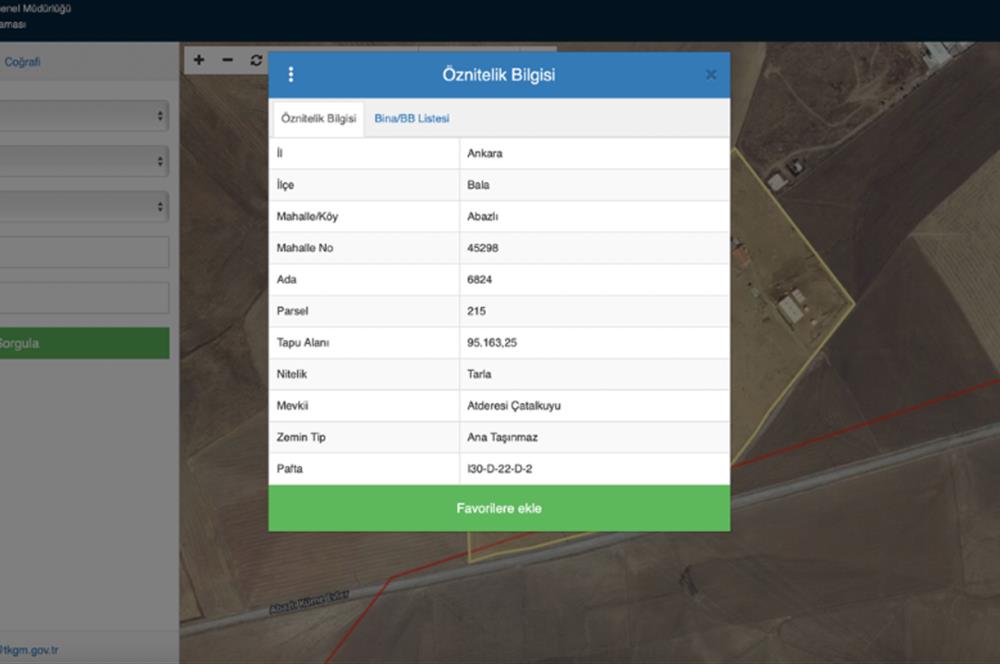The image size is (1000, 664).
Task: Open the Coğrafi tab in the sidebar
Action: [x=22, y=62]
